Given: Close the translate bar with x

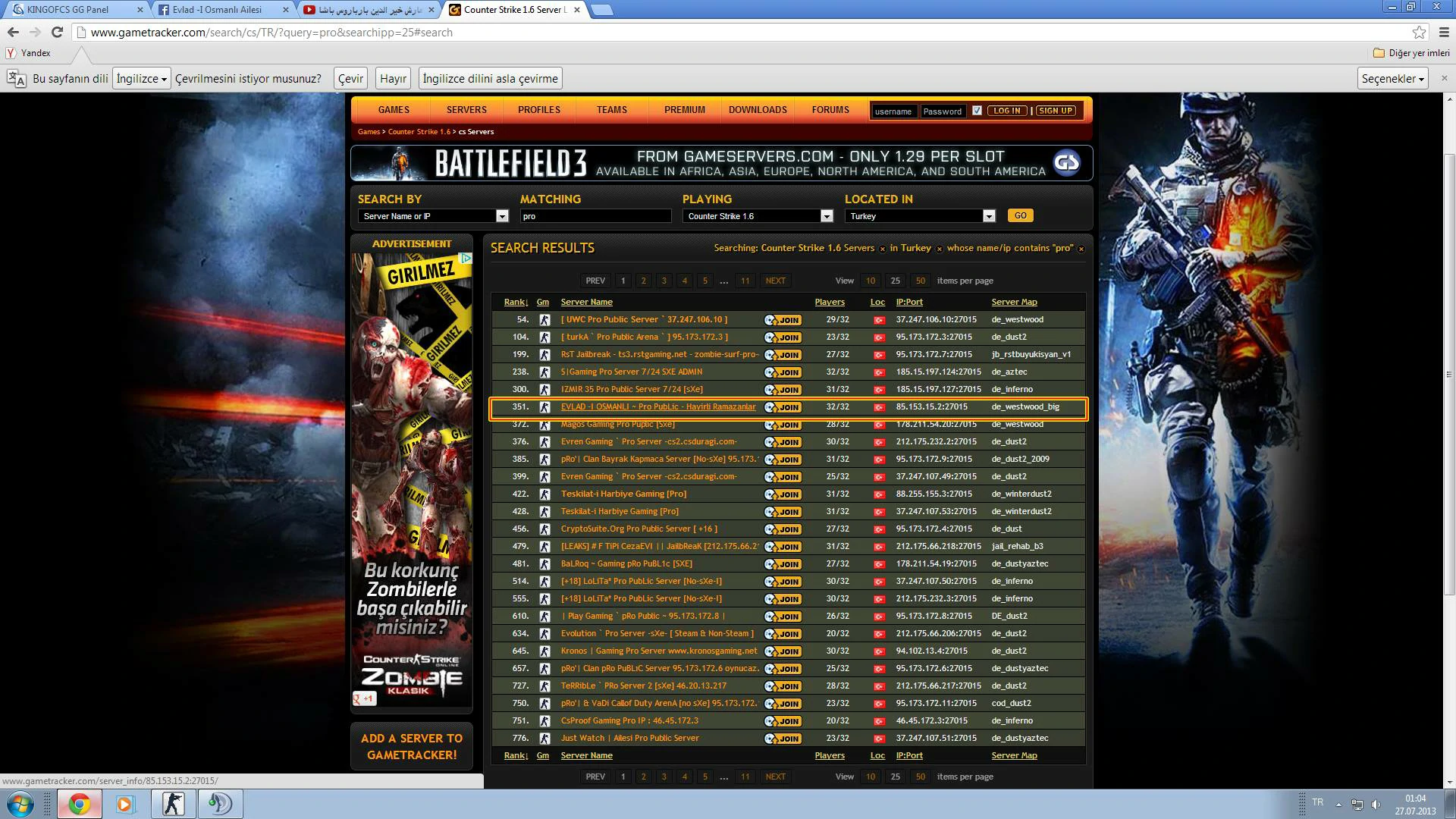Looking at the screenshot, I should tap(1444, 78).
